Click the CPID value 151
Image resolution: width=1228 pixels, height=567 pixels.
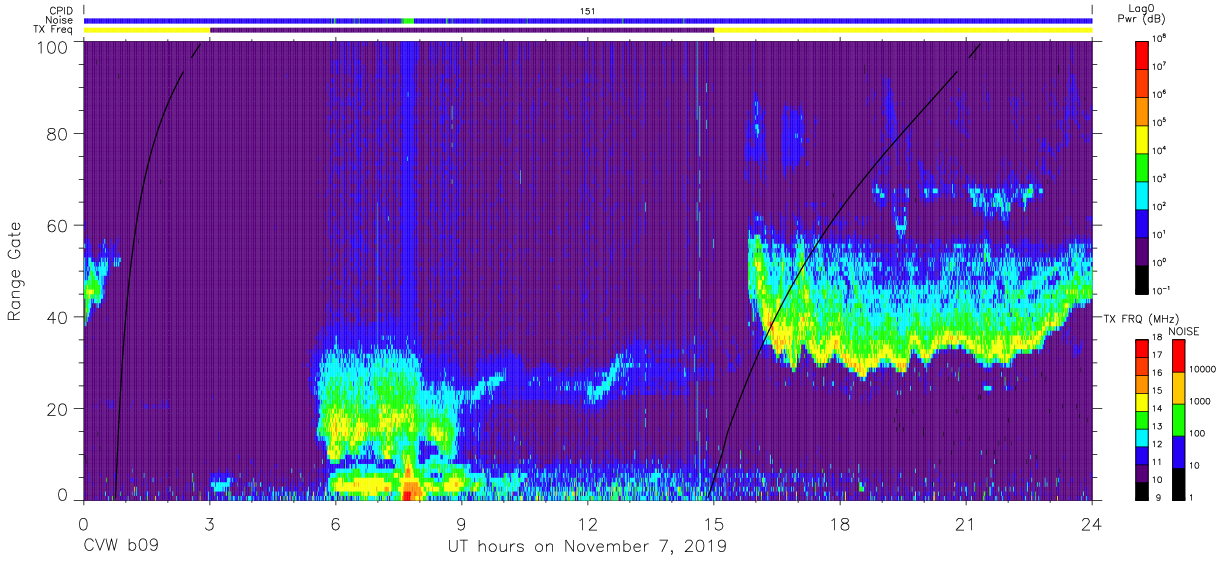click(588, 10)
